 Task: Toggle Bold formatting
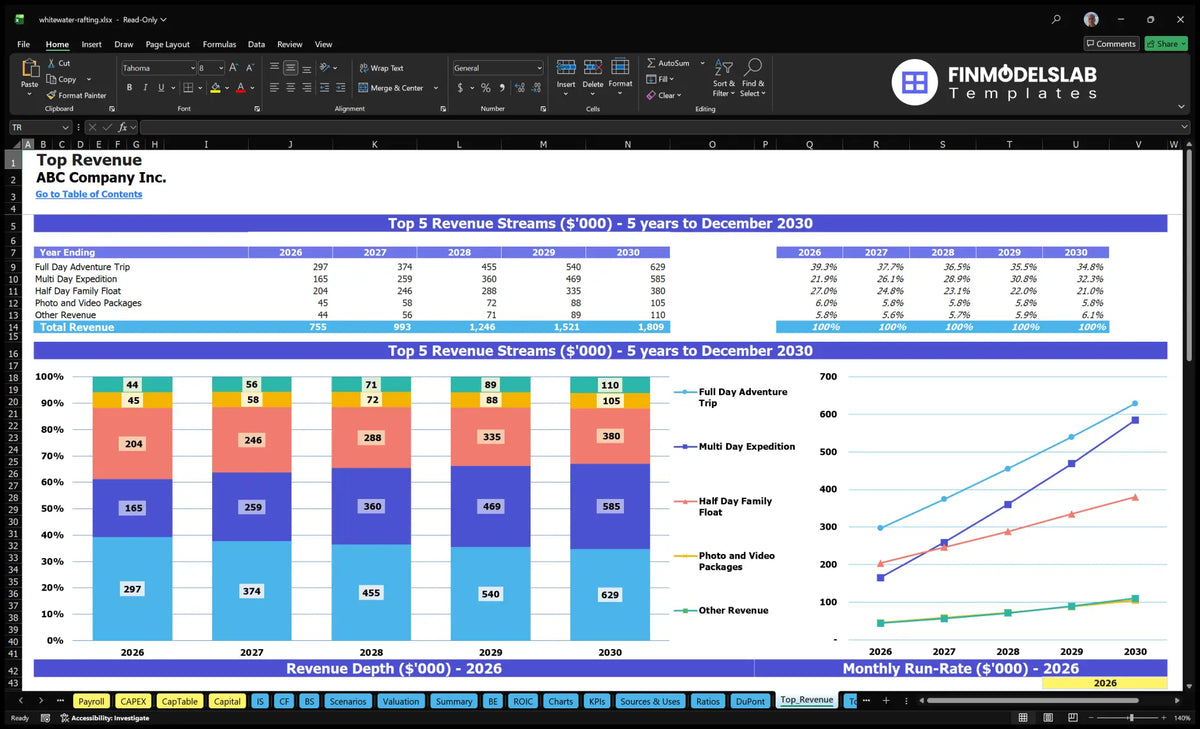(129, 88)
